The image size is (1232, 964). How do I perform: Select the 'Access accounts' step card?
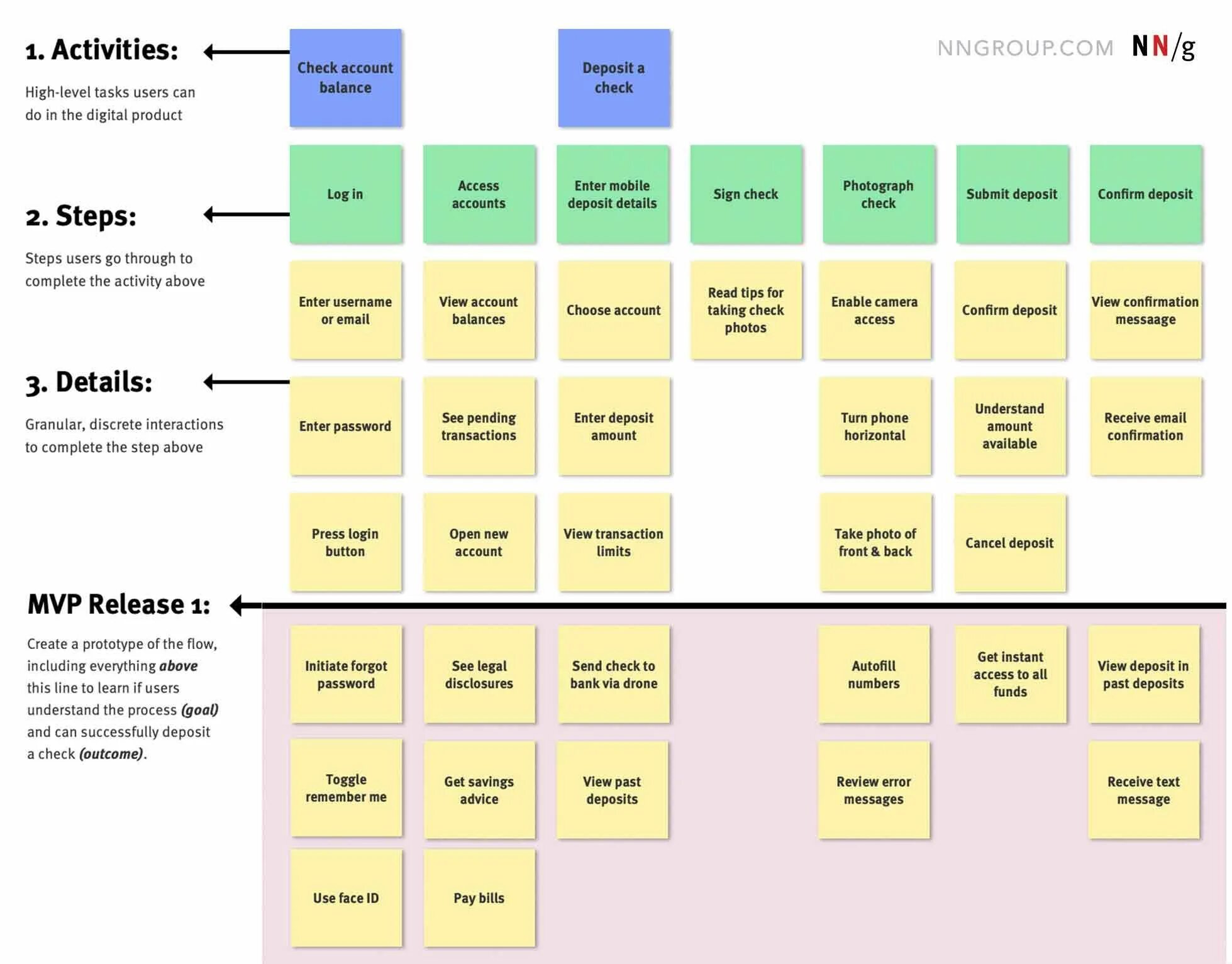tap(479, 204)
